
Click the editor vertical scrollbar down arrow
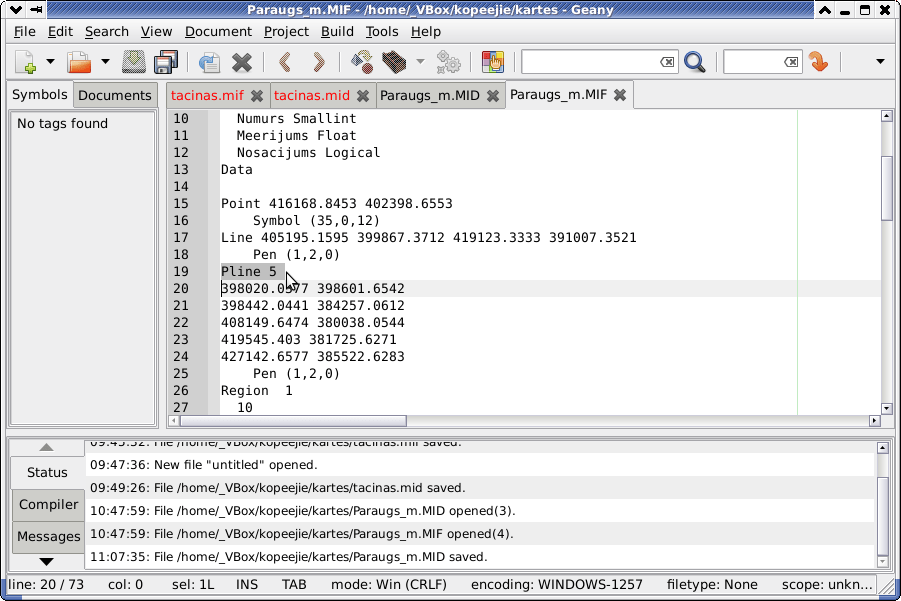click(886, 409)
